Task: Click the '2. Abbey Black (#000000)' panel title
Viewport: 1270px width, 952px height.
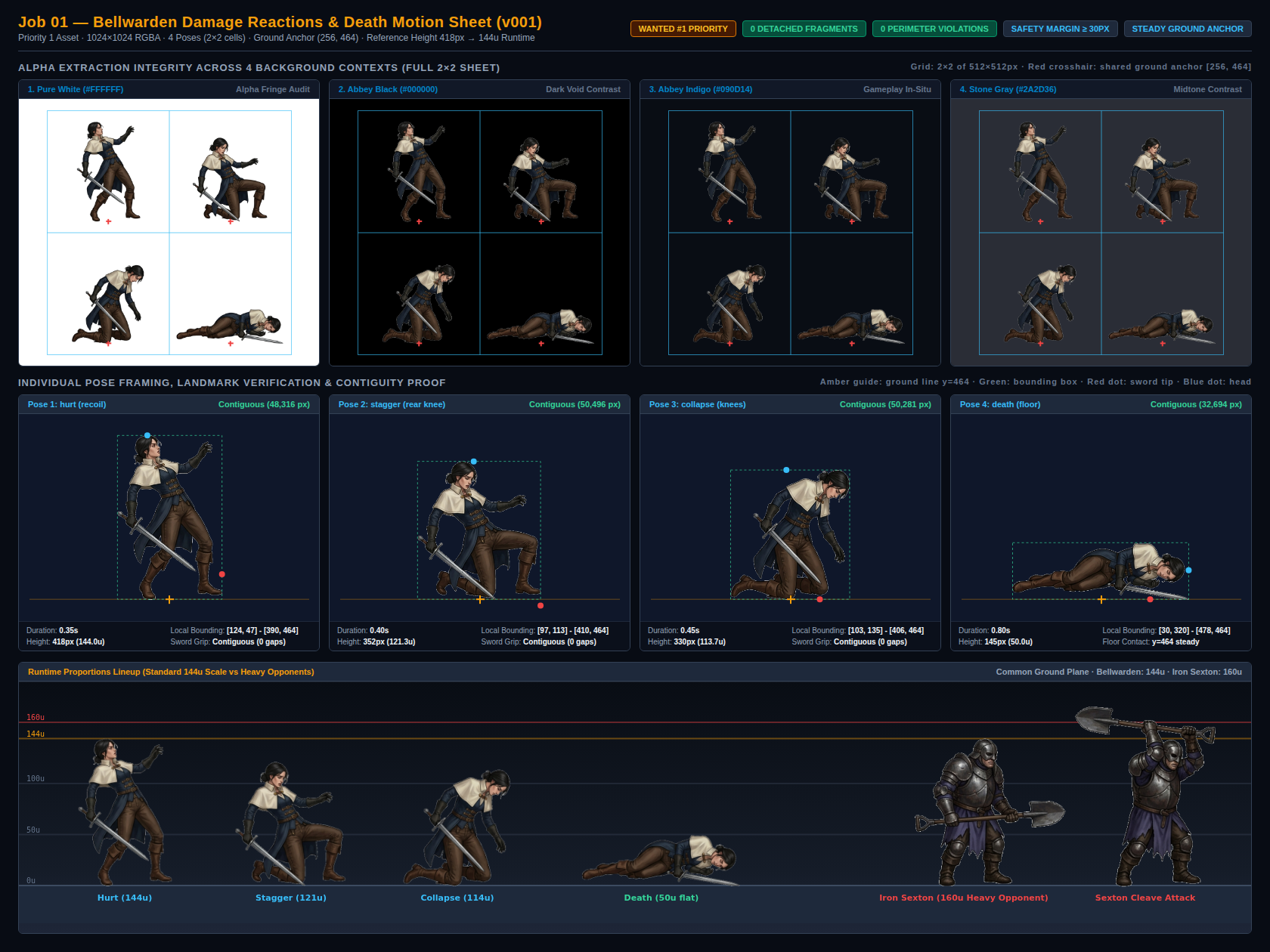Action: click(388, 89)
